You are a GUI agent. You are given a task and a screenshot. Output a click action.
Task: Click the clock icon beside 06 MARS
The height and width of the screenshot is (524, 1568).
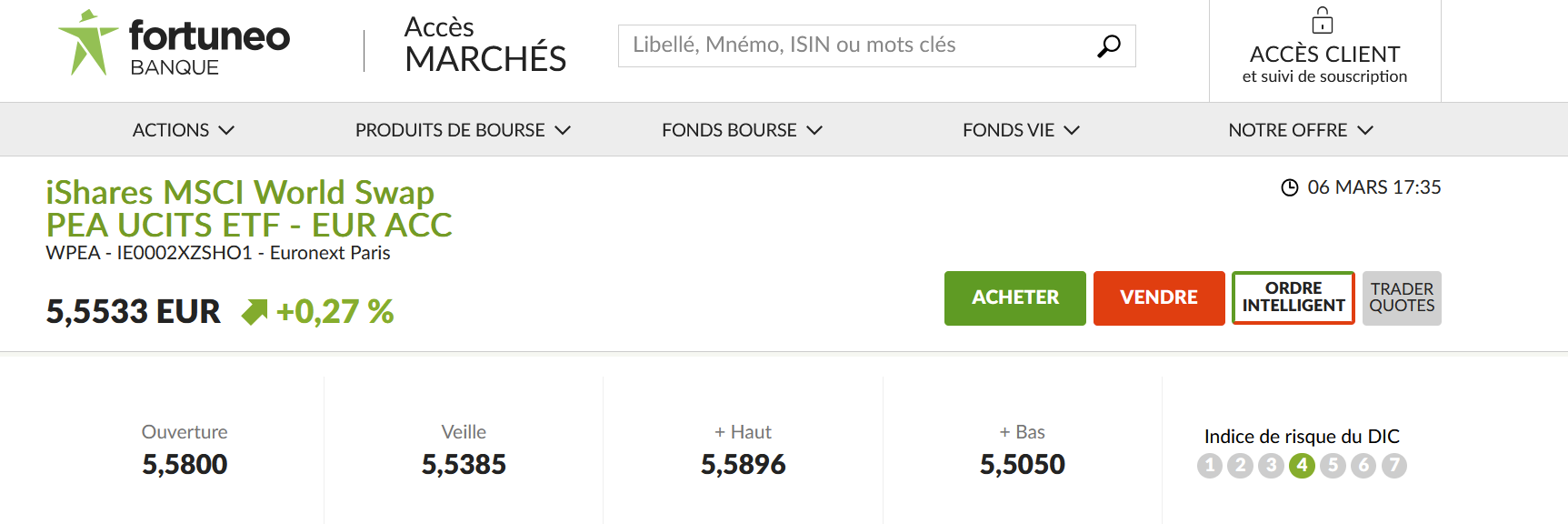tap(1289, 187)
